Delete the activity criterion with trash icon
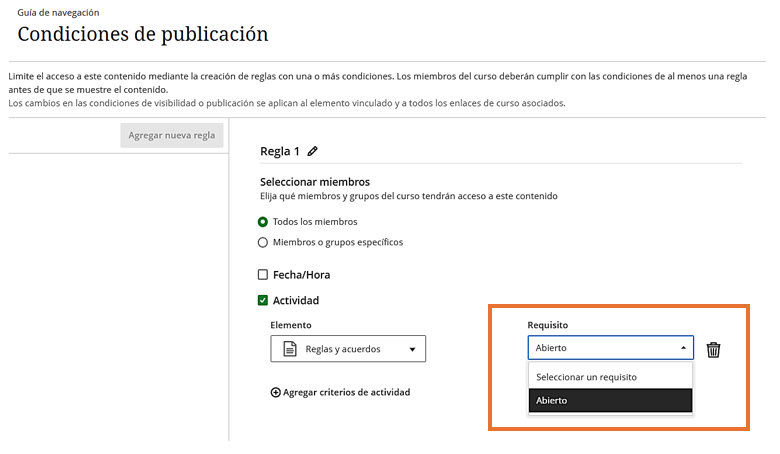Image resolution: width=780 pixels, height=454 pixels. [713, 349]
